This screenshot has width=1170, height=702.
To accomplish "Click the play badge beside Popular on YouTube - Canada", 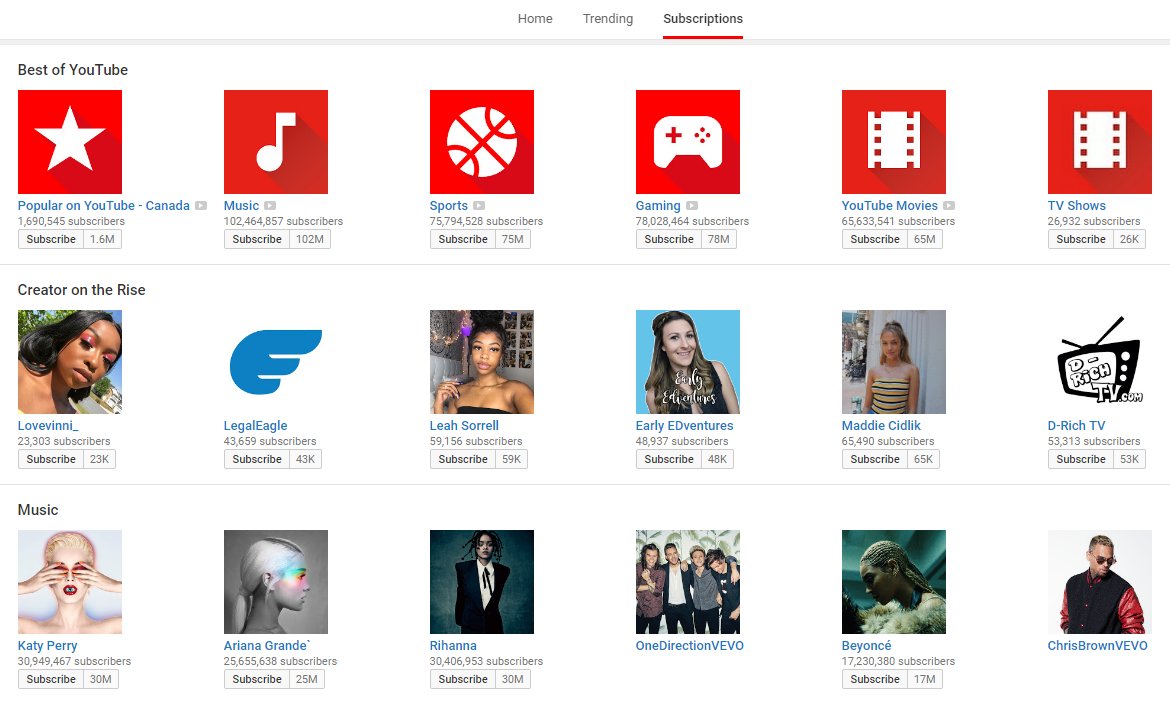I will [x=201, y=206].
